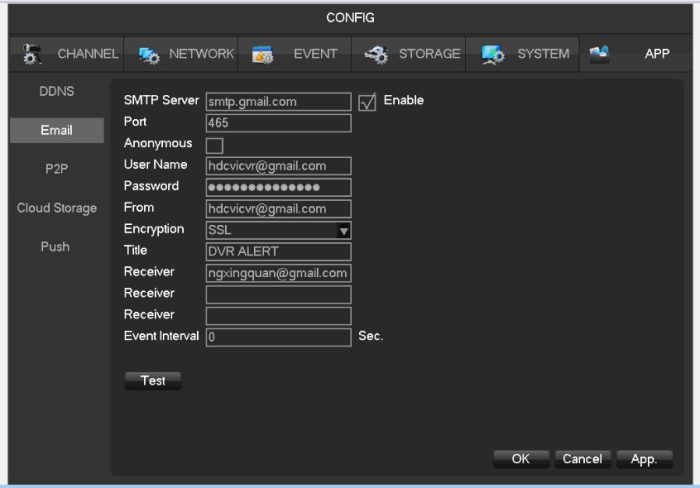Select P2P in the sidebar

[x=56, y=169]
